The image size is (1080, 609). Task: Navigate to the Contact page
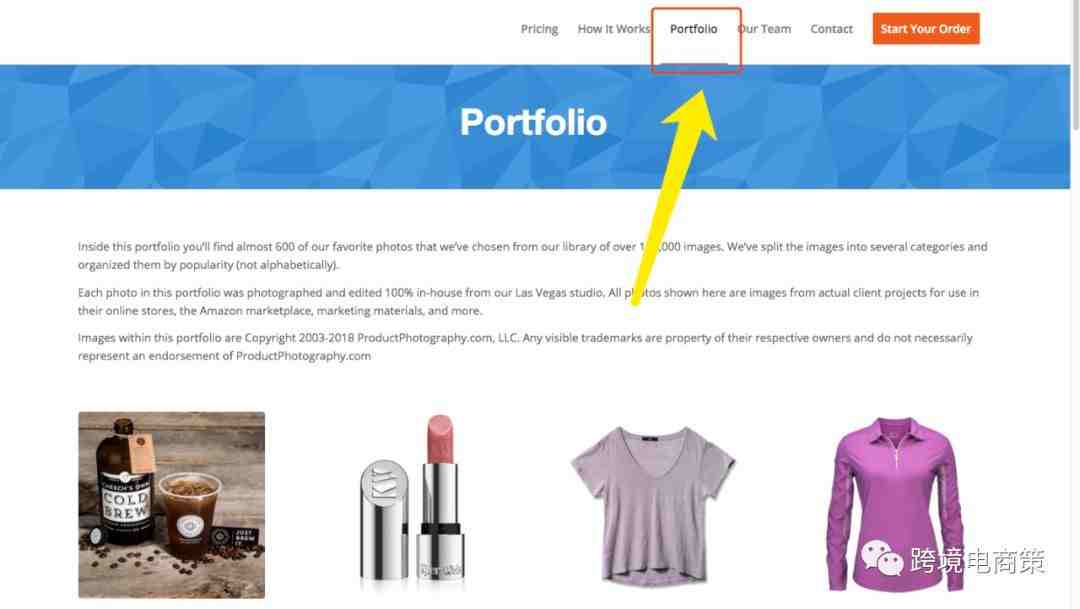831,29
